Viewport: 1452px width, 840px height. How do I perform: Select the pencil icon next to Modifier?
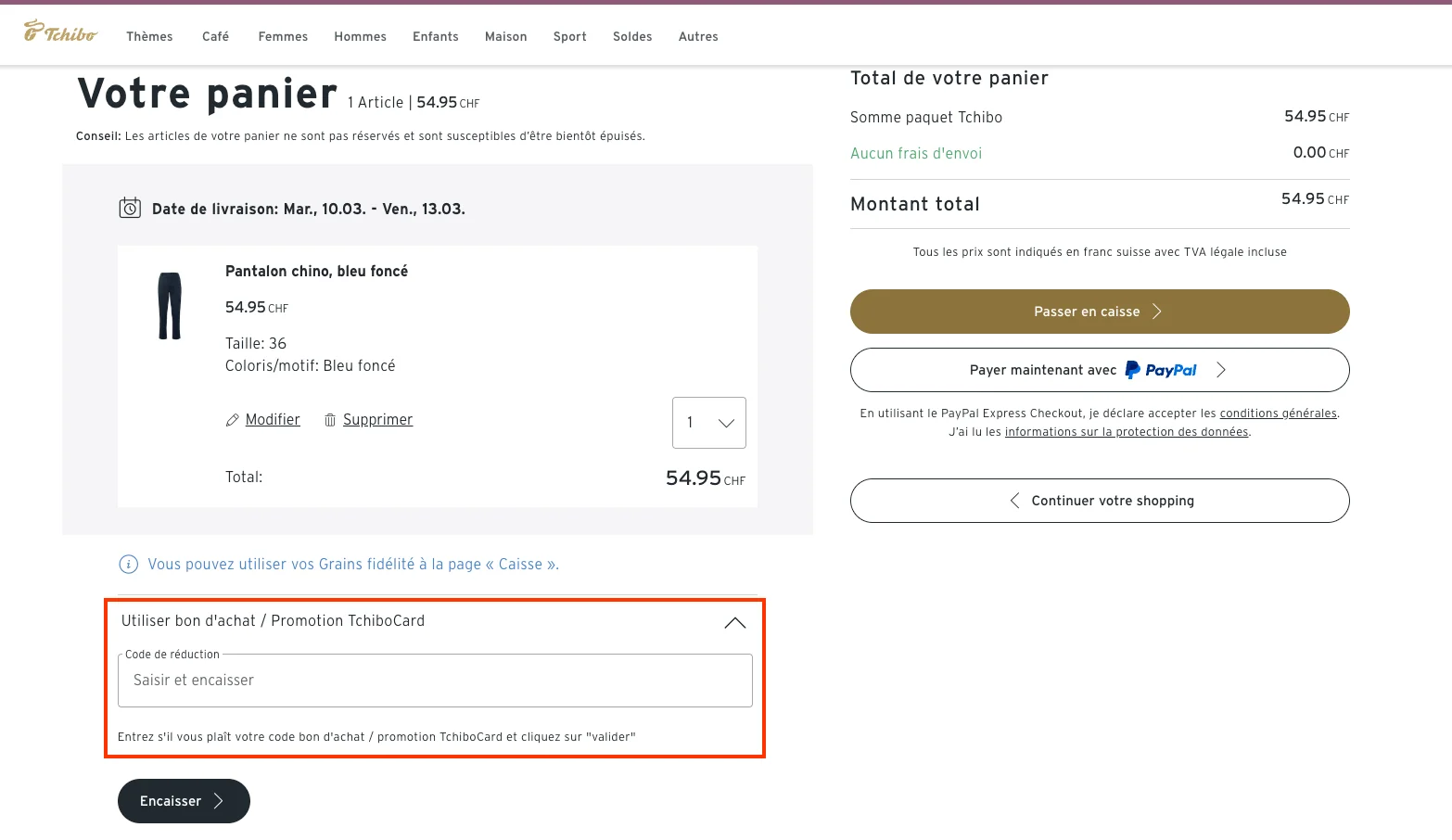[233, 419]
